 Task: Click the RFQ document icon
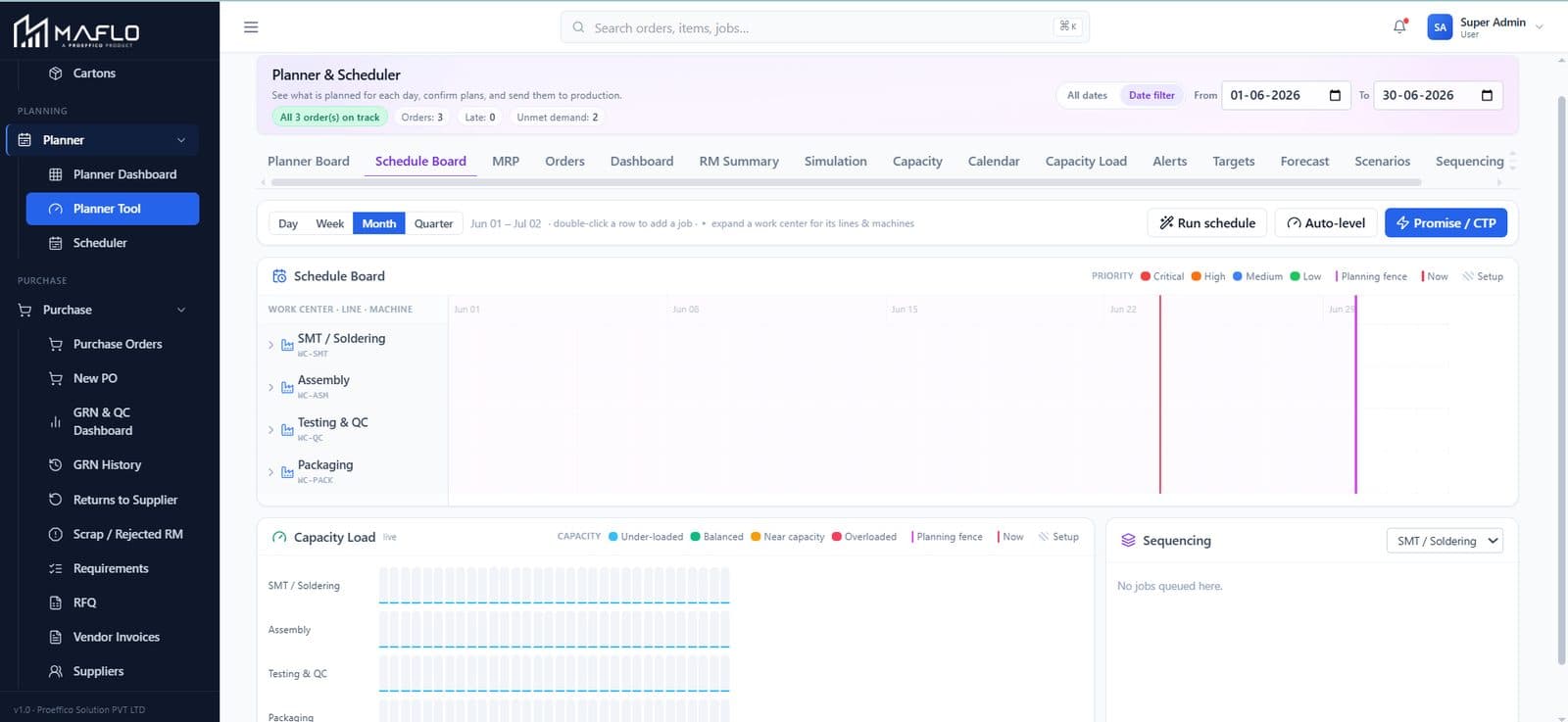(56, 602)
